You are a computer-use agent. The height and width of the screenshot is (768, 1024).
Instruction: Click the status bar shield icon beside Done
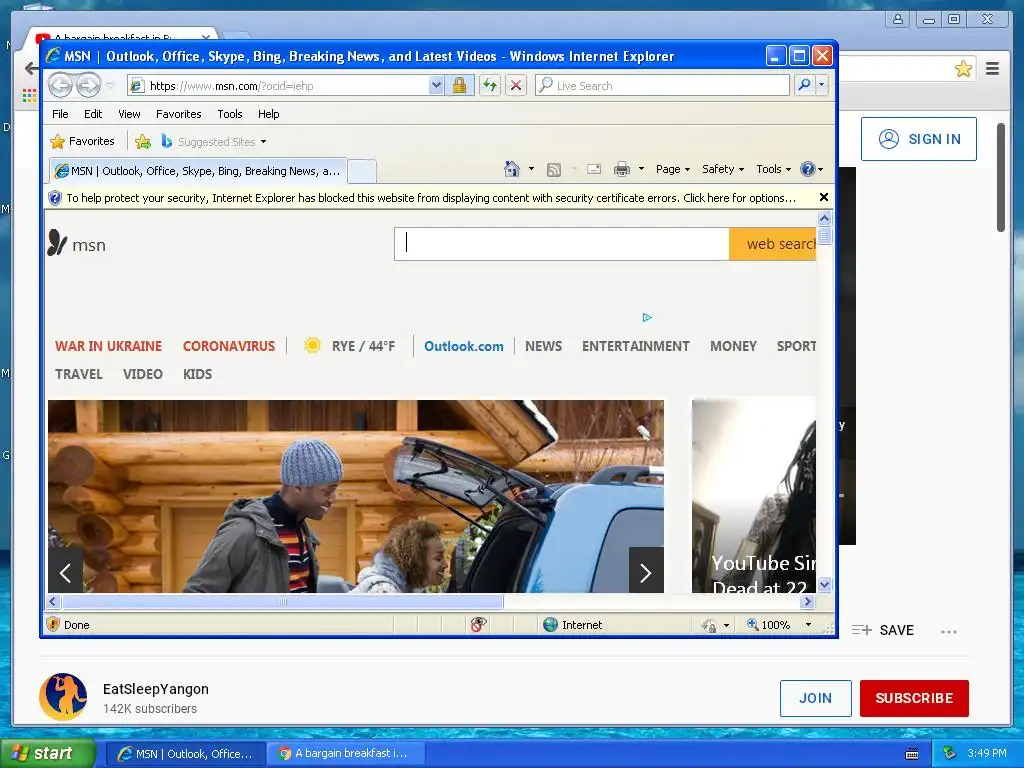[x=54, y=624]
